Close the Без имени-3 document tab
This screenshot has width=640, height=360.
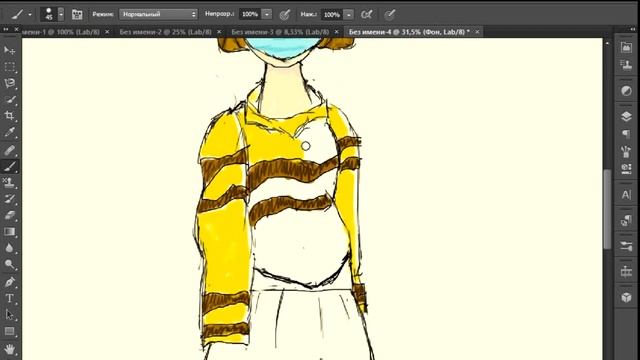point(336,31)
